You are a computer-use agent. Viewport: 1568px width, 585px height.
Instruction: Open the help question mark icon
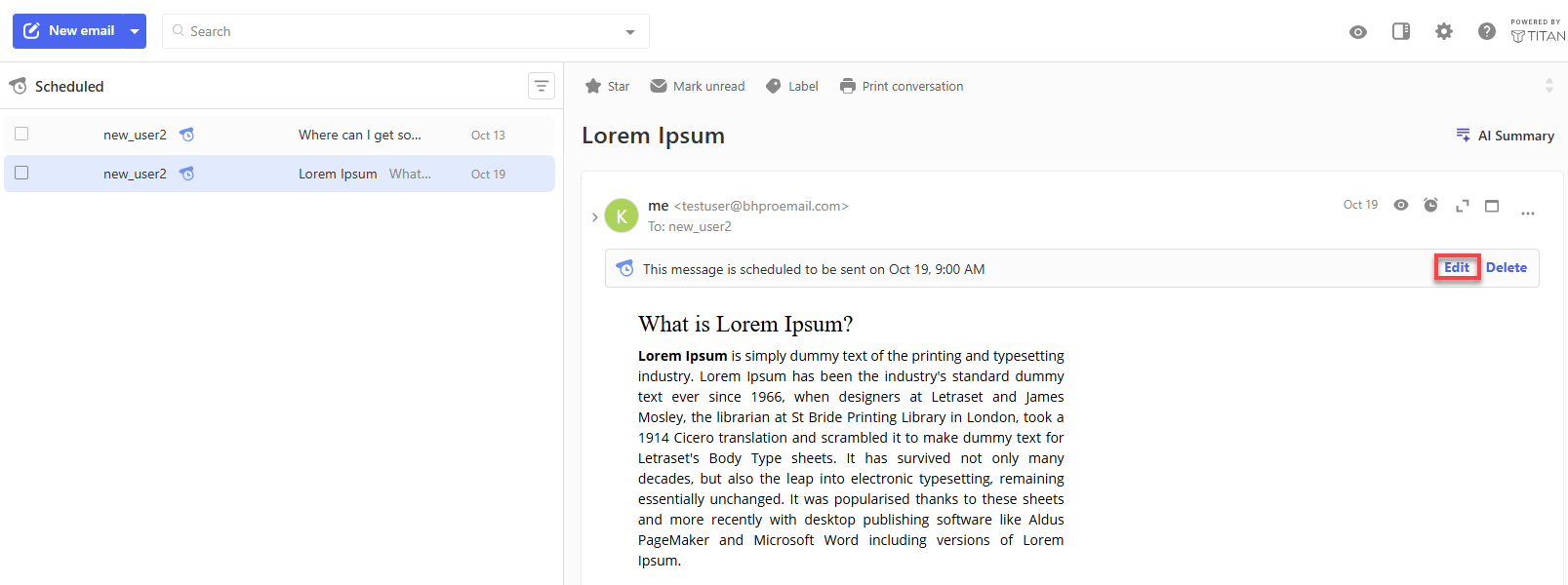pyautogui.click(x=1487, y=31)
